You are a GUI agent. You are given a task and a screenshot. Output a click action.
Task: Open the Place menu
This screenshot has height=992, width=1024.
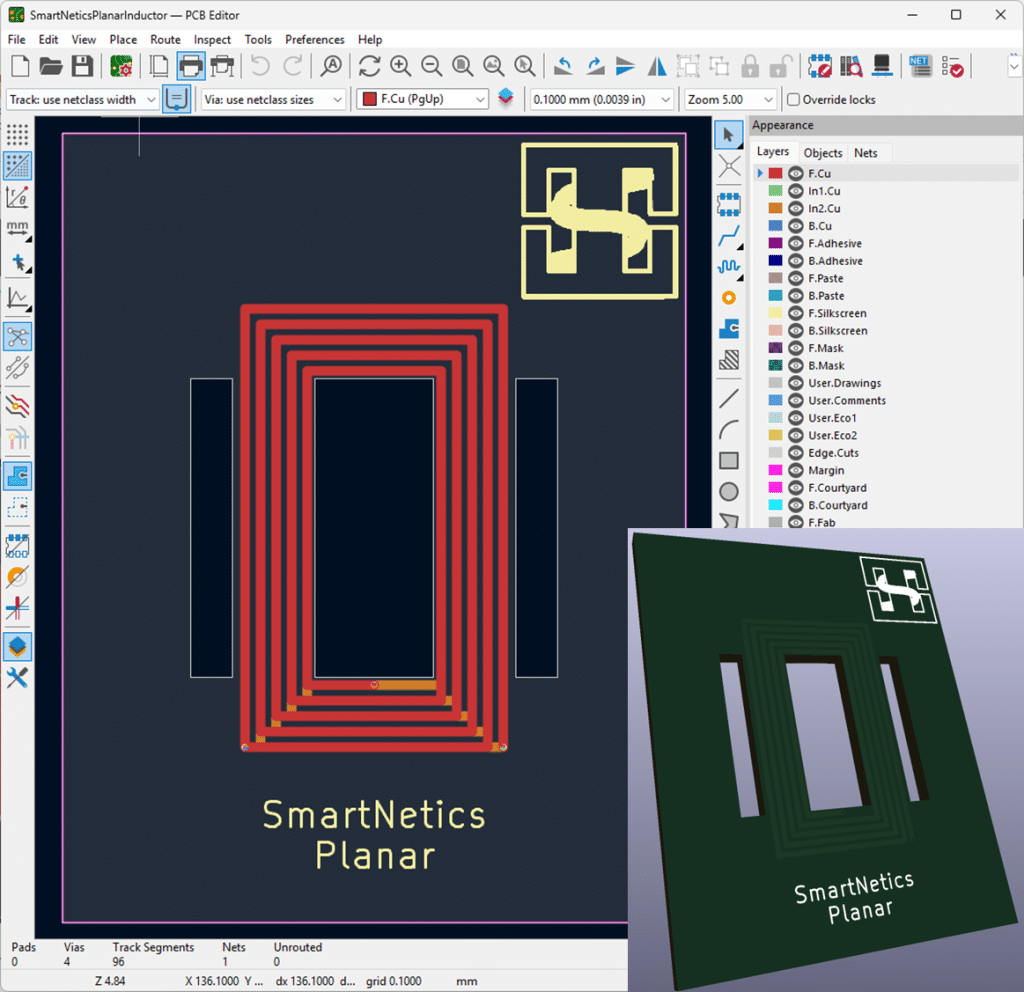coord(123,39)
